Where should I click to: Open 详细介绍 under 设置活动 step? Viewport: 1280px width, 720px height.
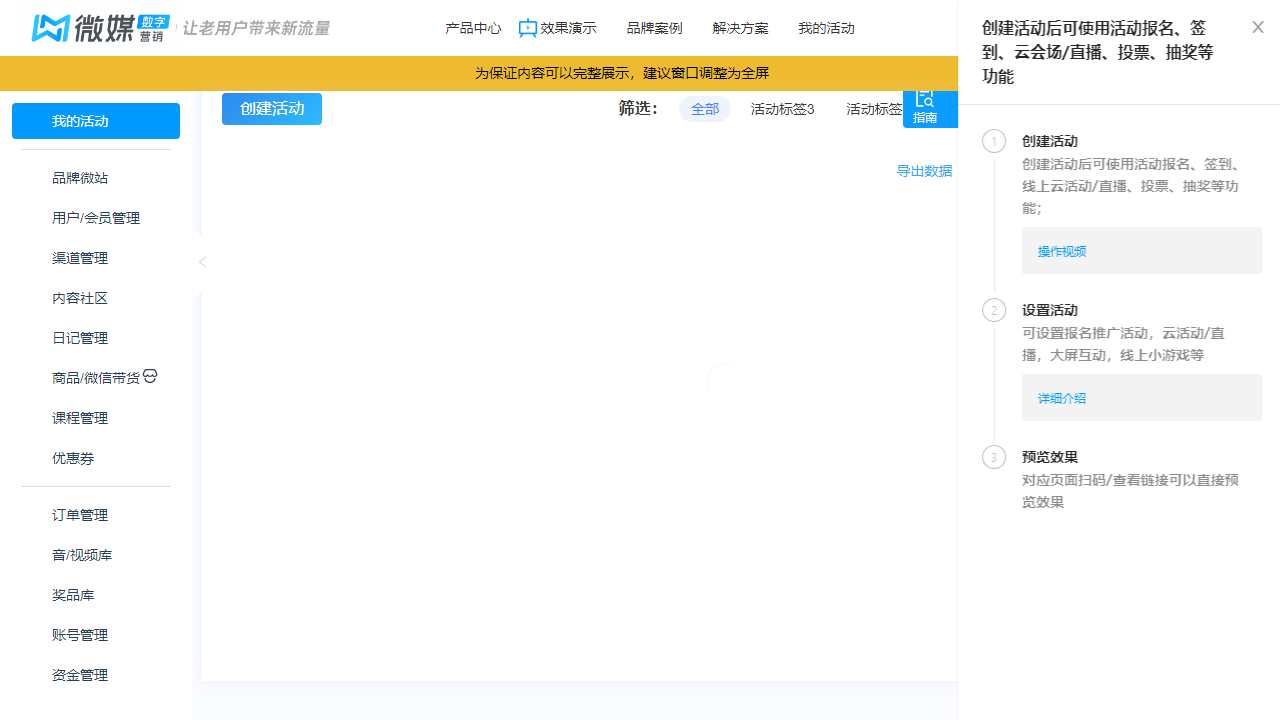[x=1061, y=397]
